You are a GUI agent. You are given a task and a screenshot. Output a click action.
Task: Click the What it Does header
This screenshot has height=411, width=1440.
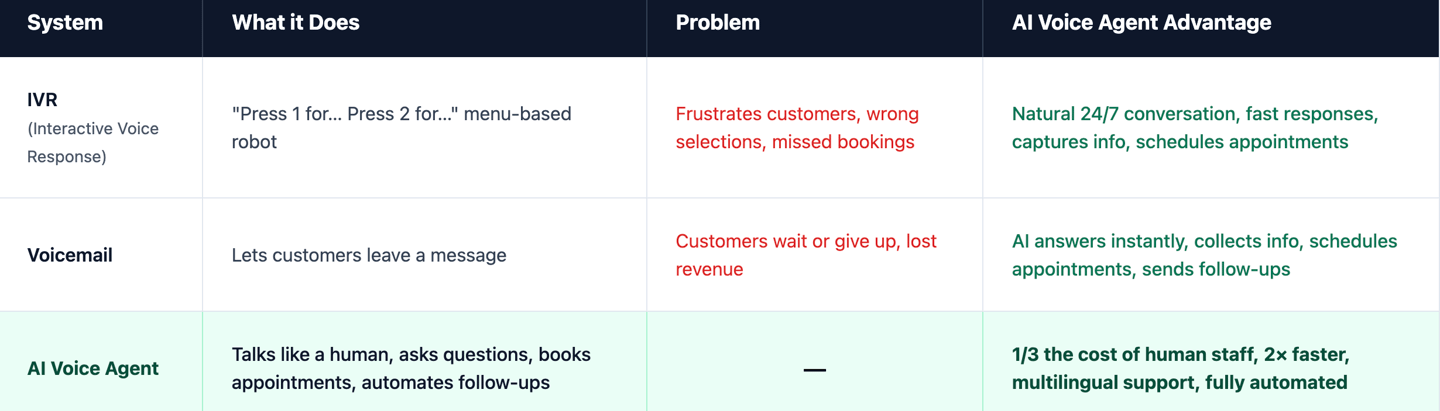(295, 23)
